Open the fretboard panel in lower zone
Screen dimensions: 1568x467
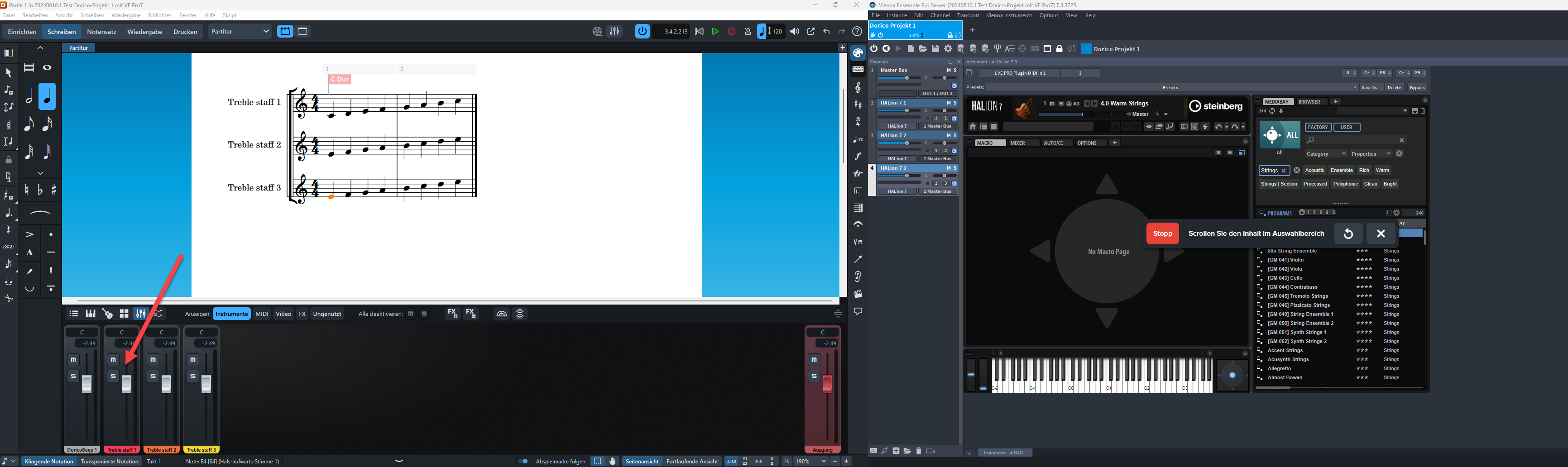pos(107,314)
